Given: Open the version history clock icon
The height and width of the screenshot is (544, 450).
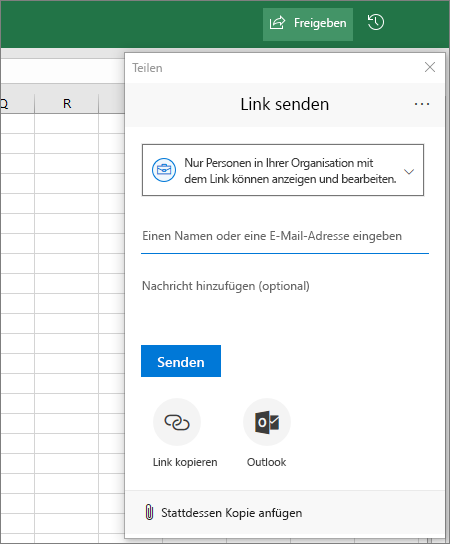Looking at the screenshot, I should (376, 23).
